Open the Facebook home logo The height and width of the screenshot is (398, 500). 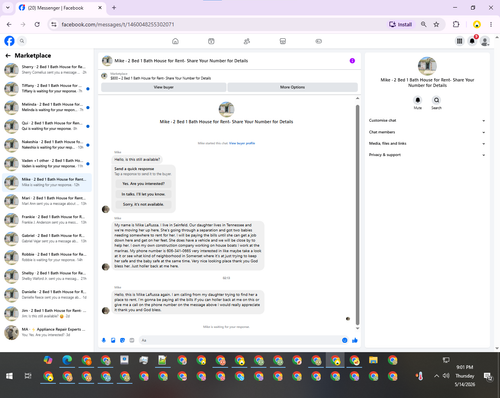click(9, 41)
